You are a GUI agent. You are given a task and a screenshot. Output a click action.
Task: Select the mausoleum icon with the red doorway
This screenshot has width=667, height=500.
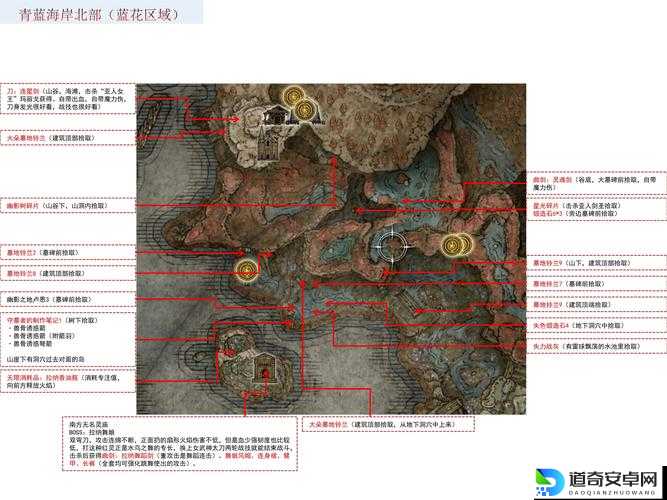(265, 369)
